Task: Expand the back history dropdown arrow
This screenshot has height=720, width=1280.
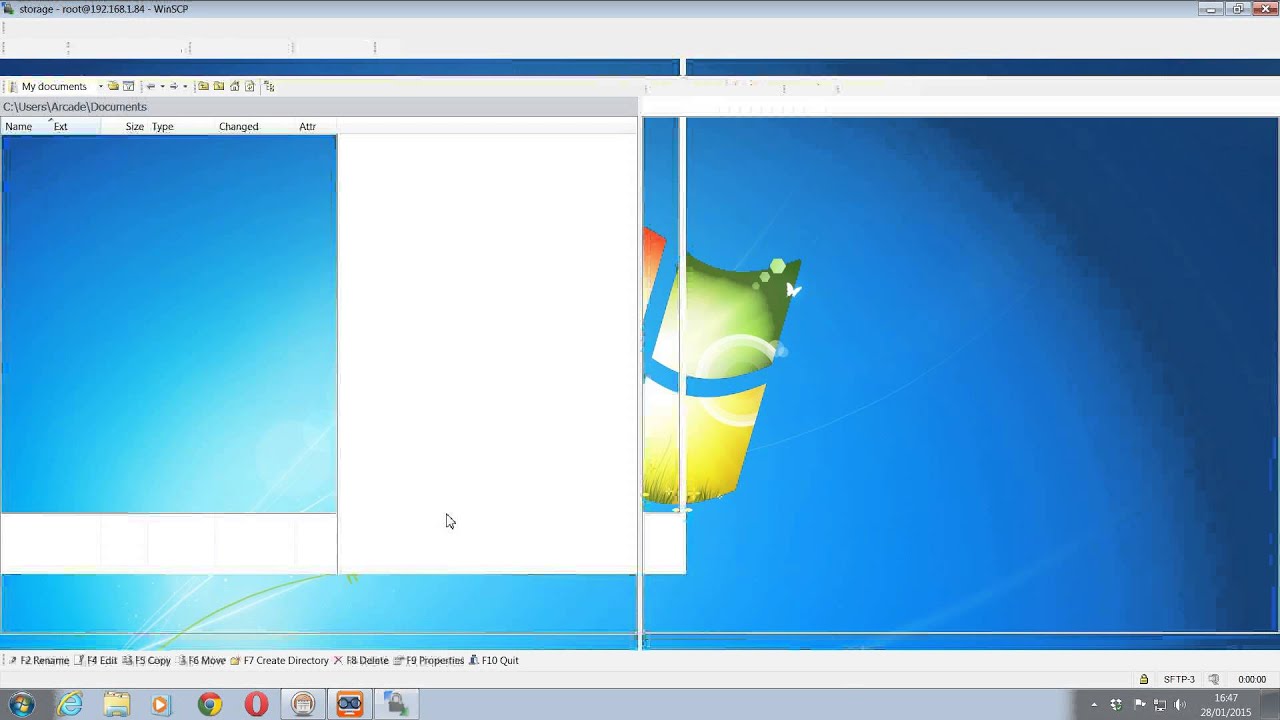Action: (163, 86)
